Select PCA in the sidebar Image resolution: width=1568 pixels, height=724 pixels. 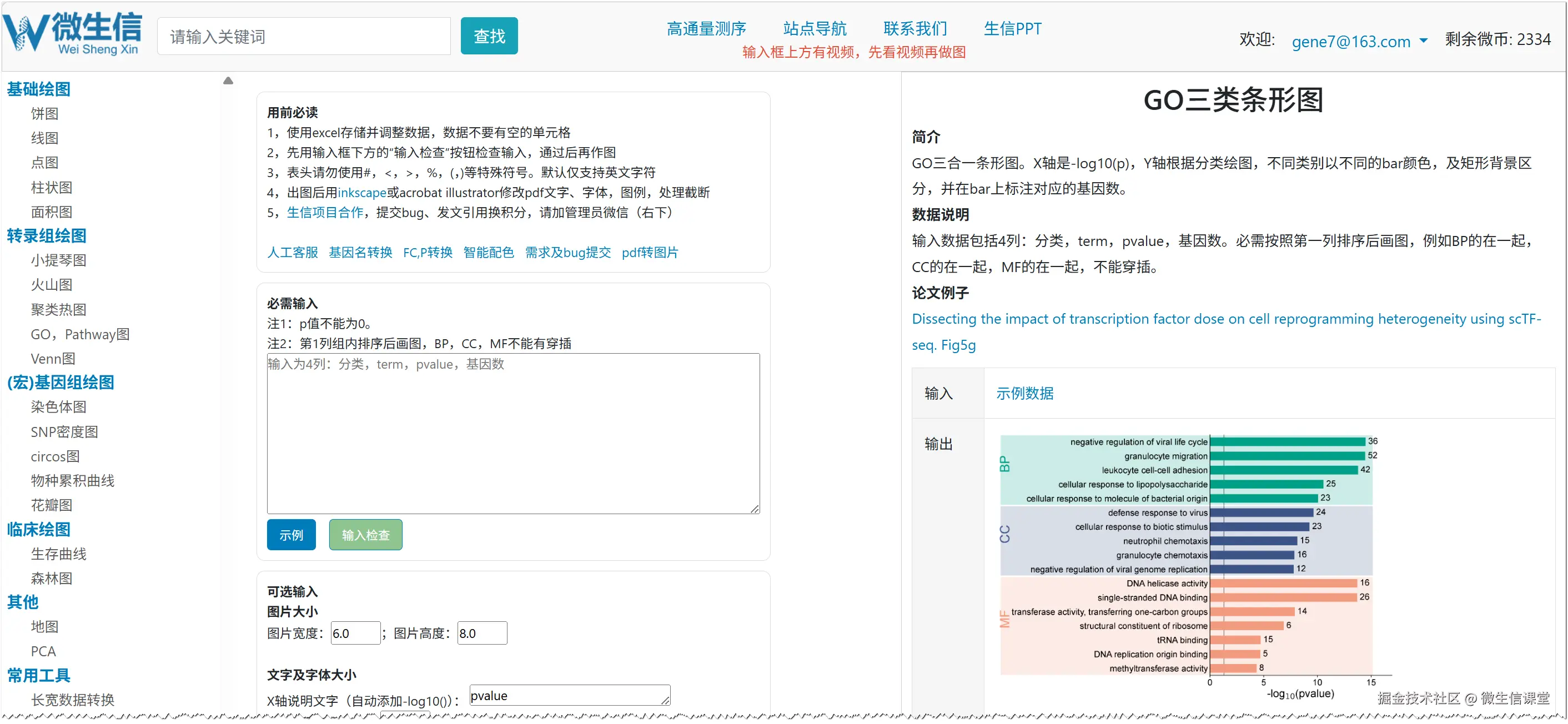pos(43,651)
